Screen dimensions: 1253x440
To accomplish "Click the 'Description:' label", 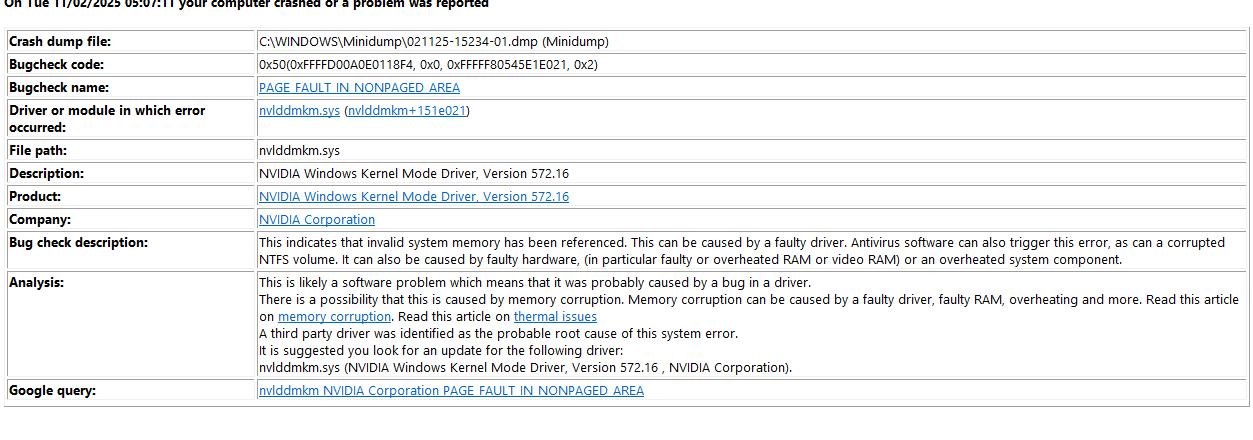I will (47, 174).
